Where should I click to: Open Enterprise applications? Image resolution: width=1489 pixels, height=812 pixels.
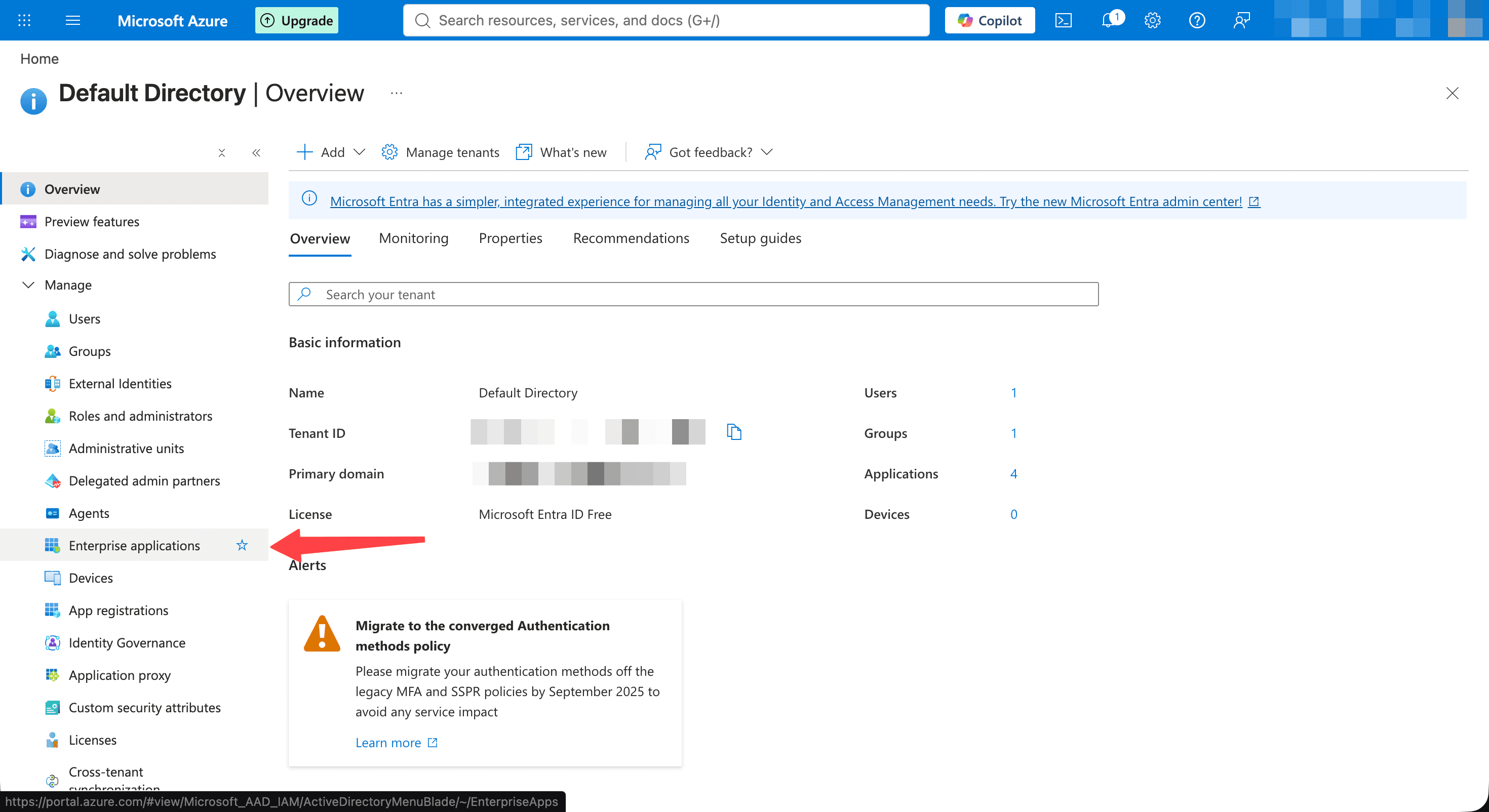point(134,545)
